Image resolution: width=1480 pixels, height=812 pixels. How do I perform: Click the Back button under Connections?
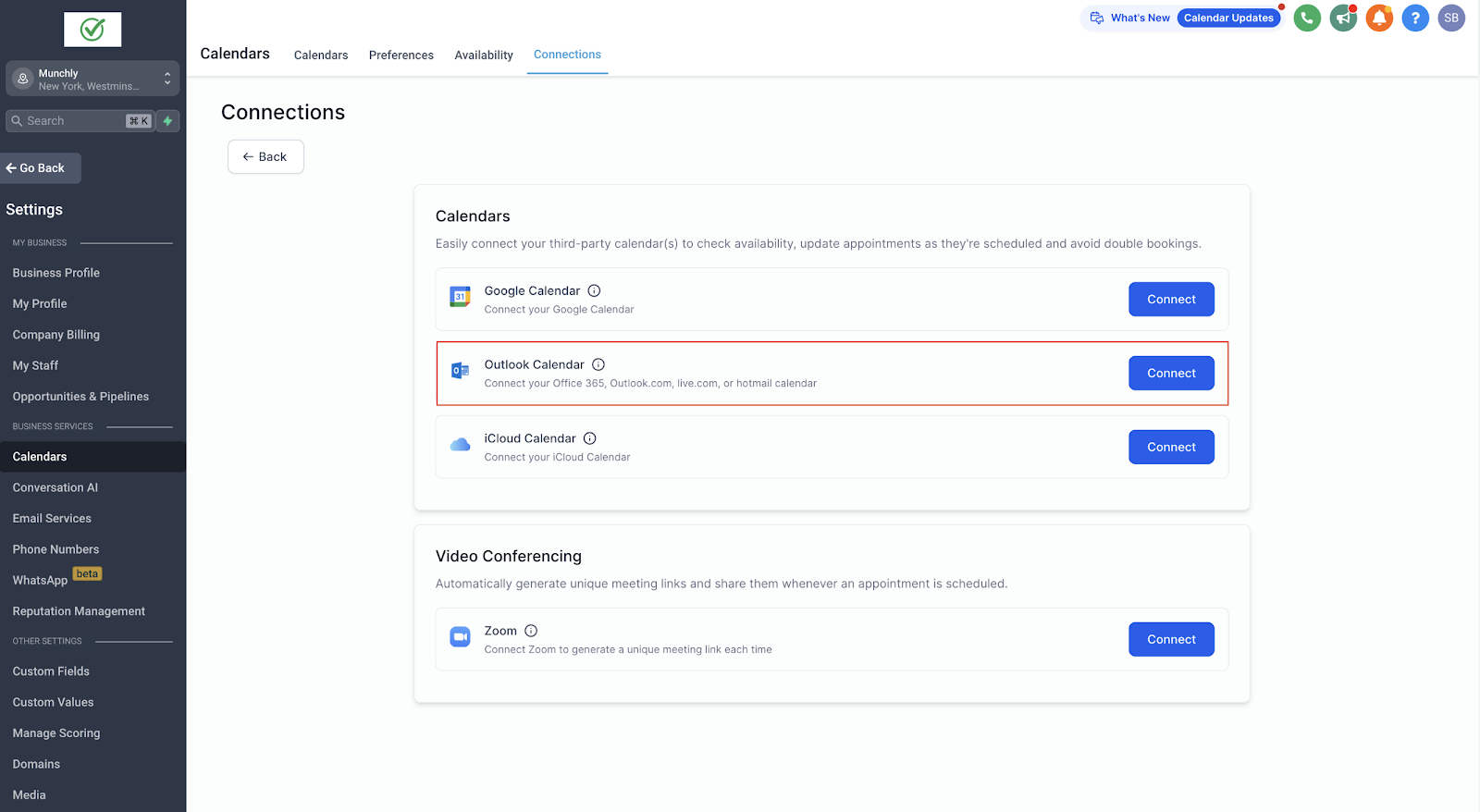tap(265, 157)
